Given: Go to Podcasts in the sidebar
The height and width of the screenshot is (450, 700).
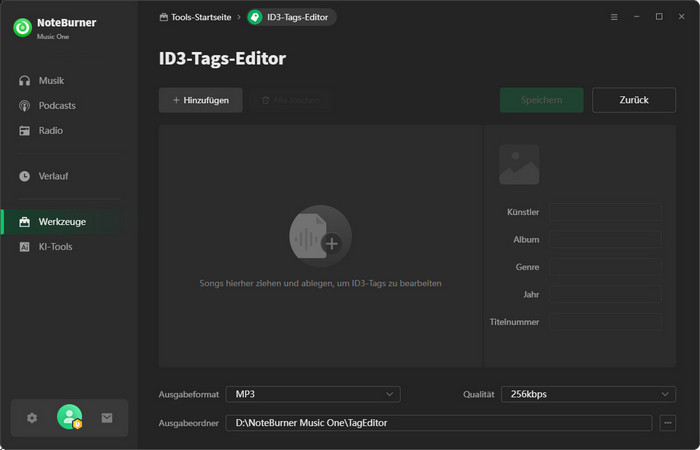Looking at the screenshot, I should point(57,105).
